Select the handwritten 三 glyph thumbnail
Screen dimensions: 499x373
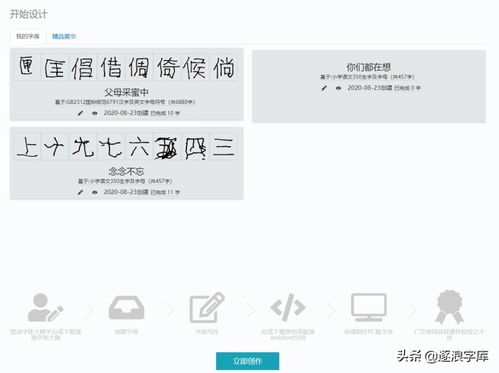pos(224,147)
